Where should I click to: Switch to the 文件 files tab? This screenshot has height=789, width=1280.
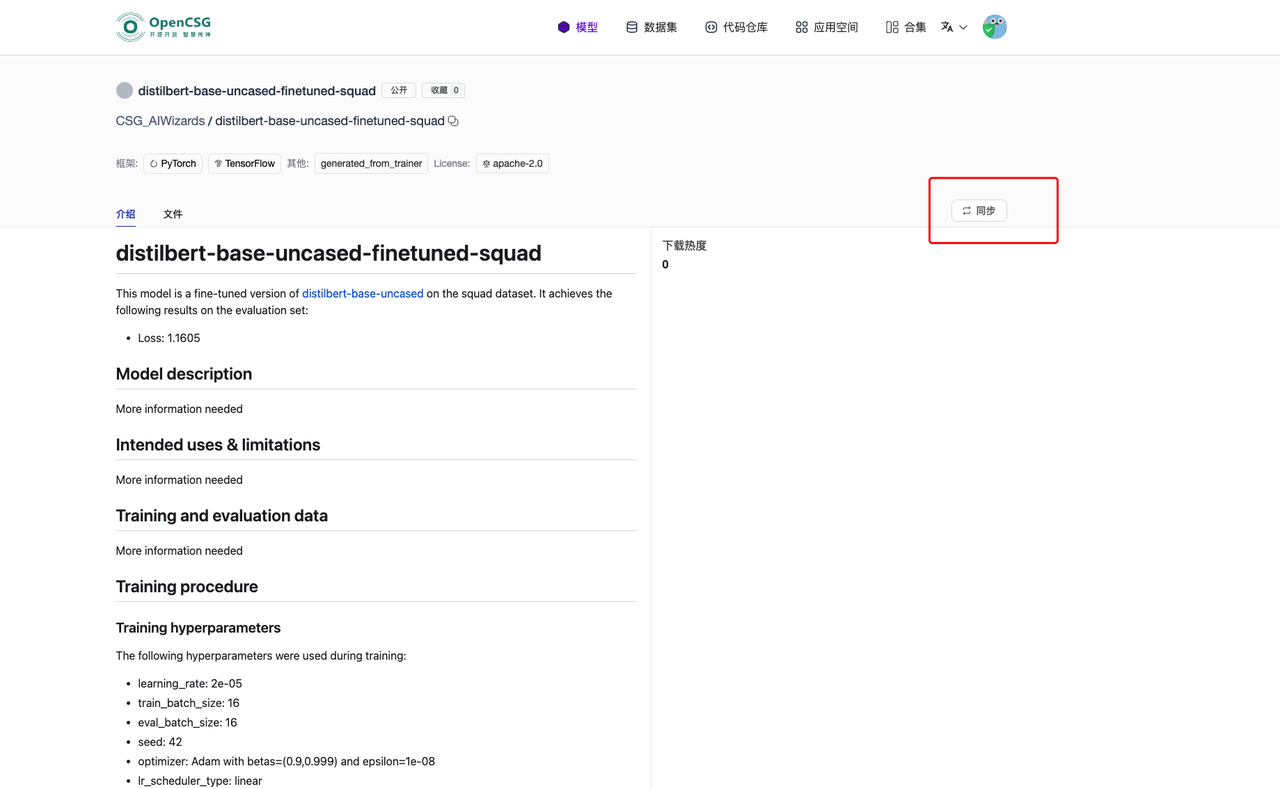173,214
